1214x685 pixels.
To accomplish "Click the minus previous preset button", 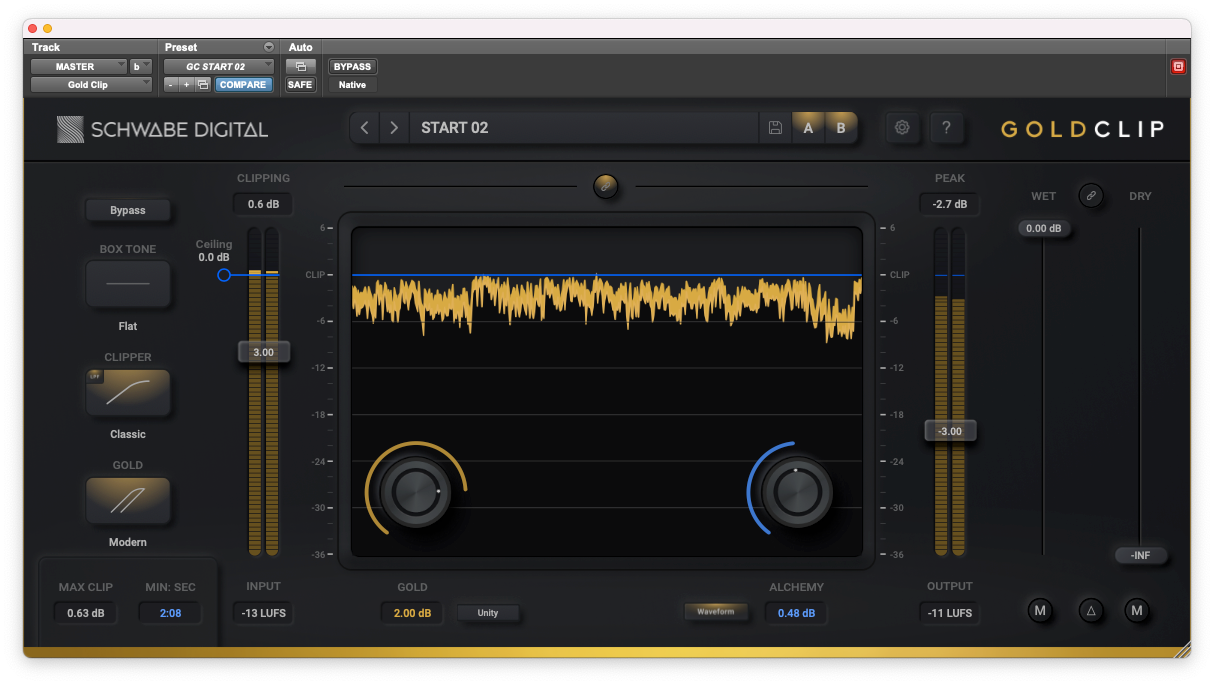I will [171, 85].
